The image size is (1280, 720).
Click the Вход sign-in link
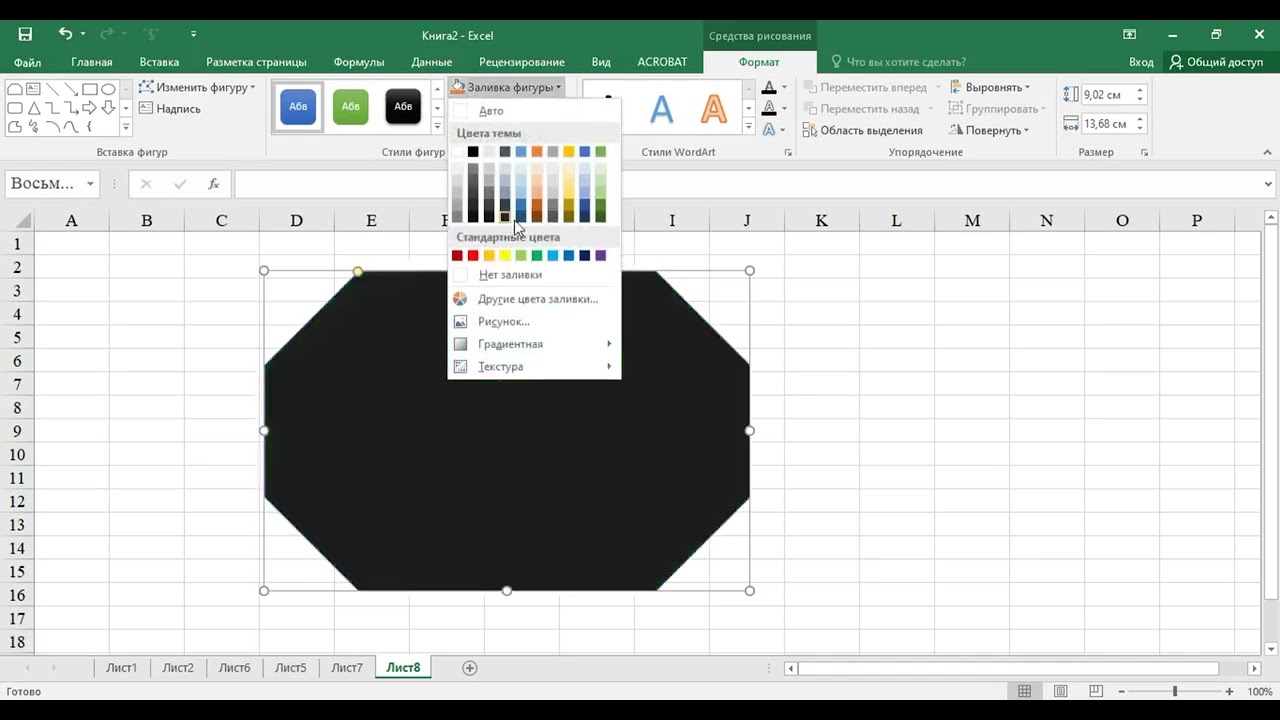click(x=1141, y=62)
